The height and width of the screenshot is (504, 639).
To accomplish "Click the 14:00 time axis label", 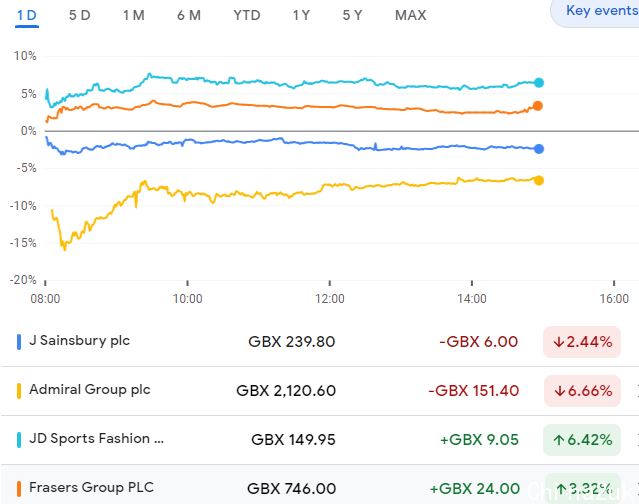I will 472,299.
